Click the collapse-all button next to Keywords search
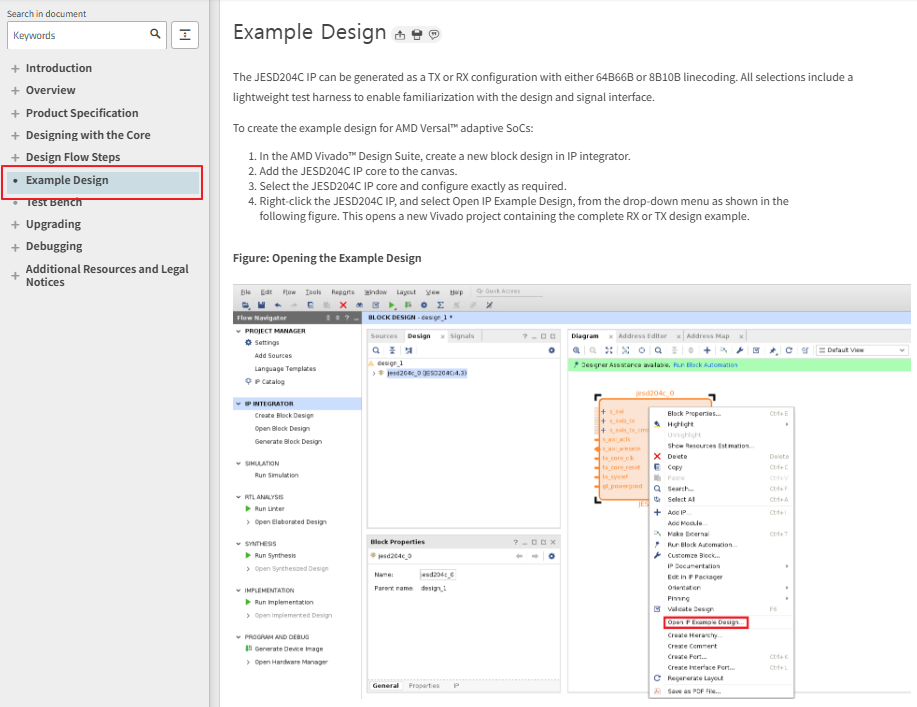The height and width of the screenshot is (707, 917). (185, 35)
